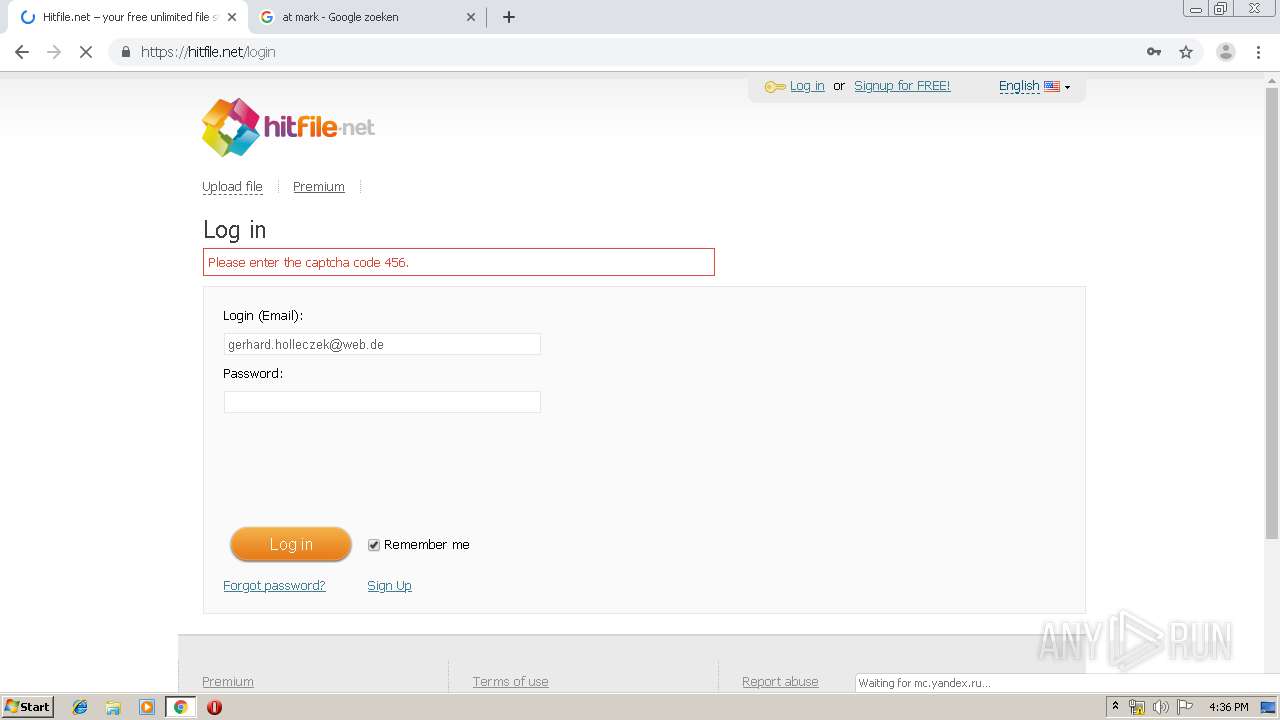
Task: Open the File Explorer taskbar icon
Action: point(113,707)
